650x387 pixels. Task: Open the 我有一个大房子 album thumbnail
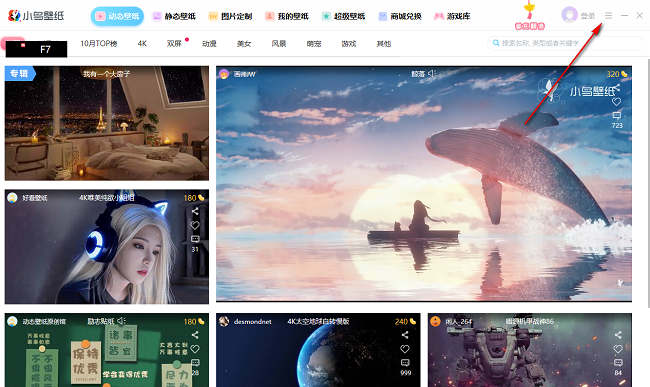107,123
